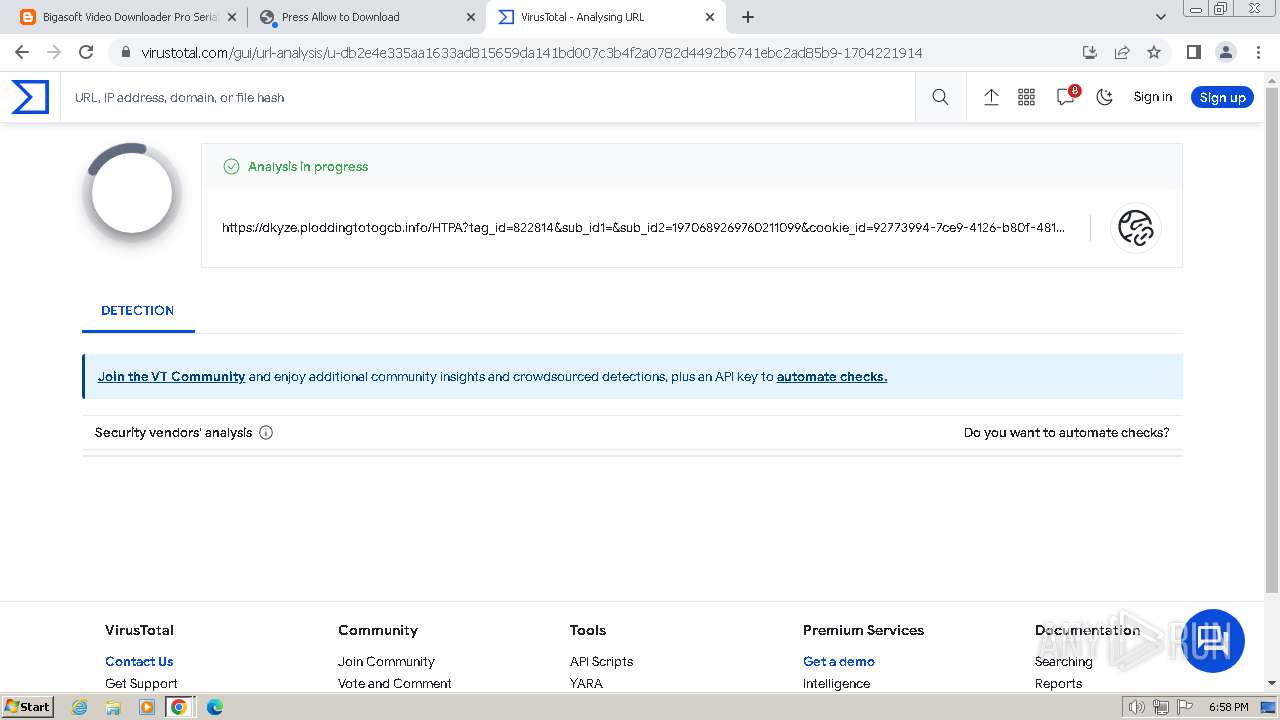1280x720 pixels.
Task: Open the apps grid menu icon
Action: click(x=1026, y=97)
